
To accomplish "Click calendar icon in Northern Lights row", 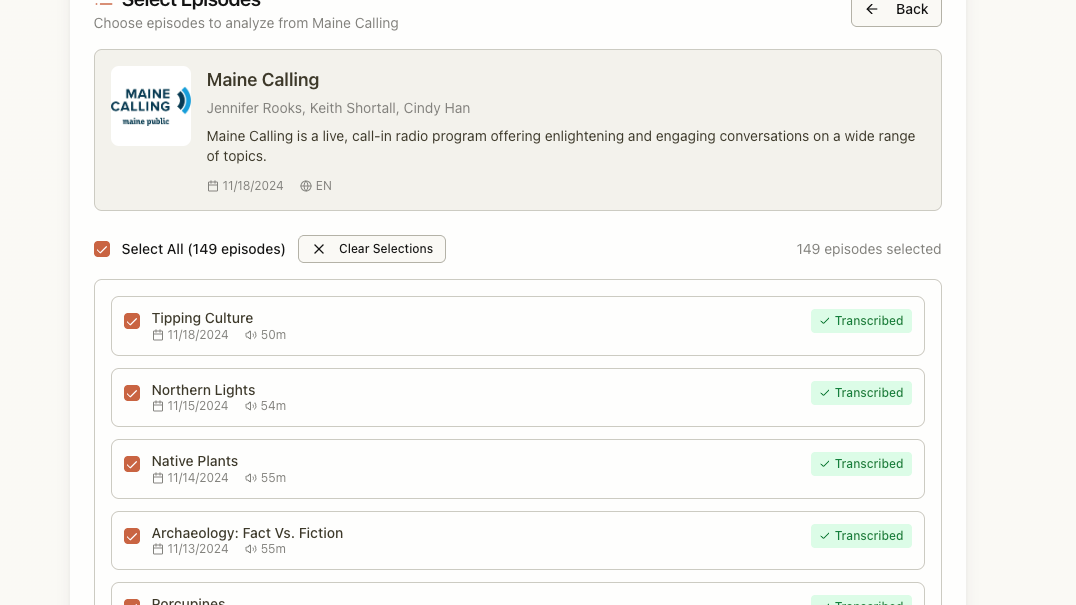I will (x=158, y=406).
